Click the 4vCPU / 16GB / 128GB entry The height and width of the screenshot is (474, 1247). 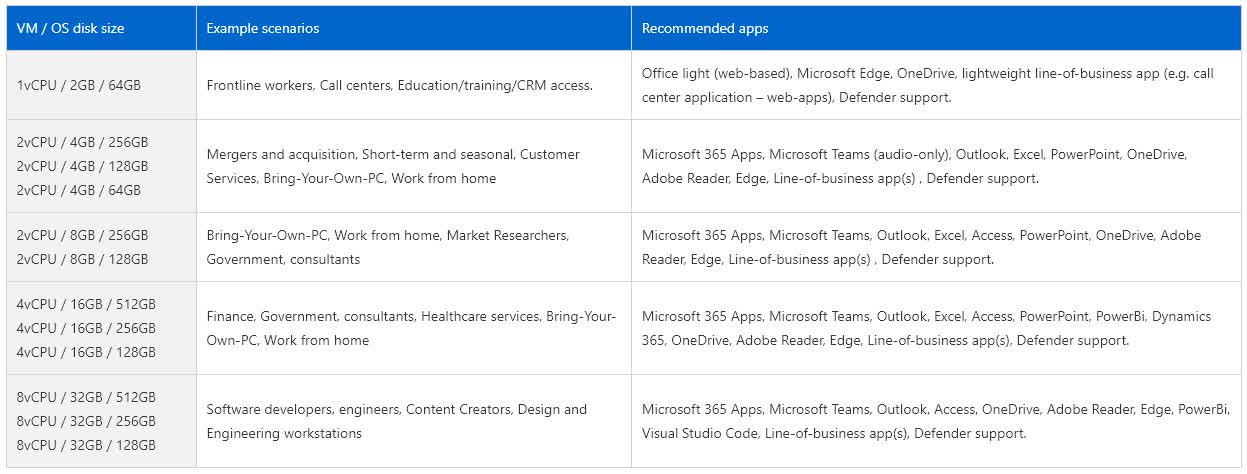click(86, 352)
